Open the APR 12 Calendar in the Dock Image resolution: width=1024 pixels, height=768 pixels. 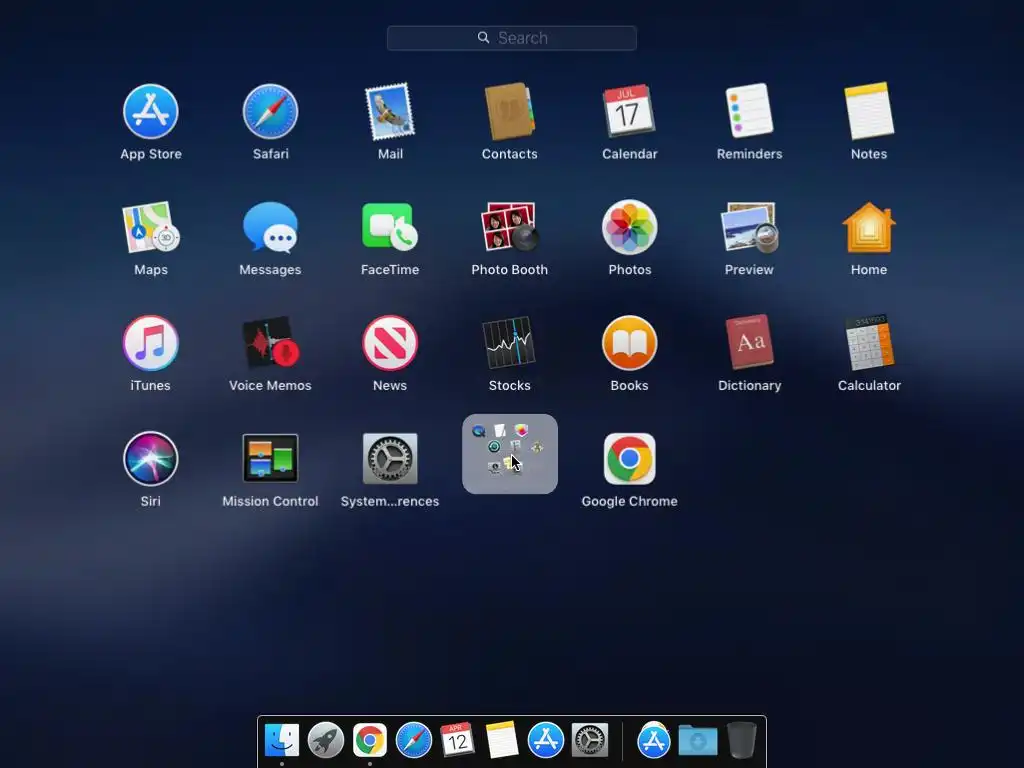[x=457, y=740]
